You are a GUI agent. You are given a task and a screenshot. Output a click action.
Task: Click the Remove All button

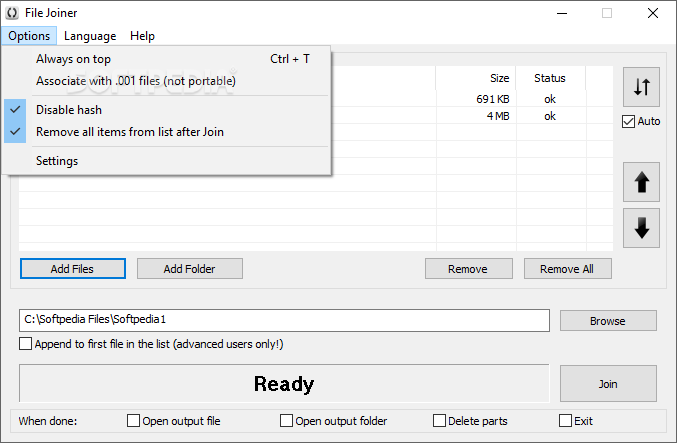[x=567, y=269]
